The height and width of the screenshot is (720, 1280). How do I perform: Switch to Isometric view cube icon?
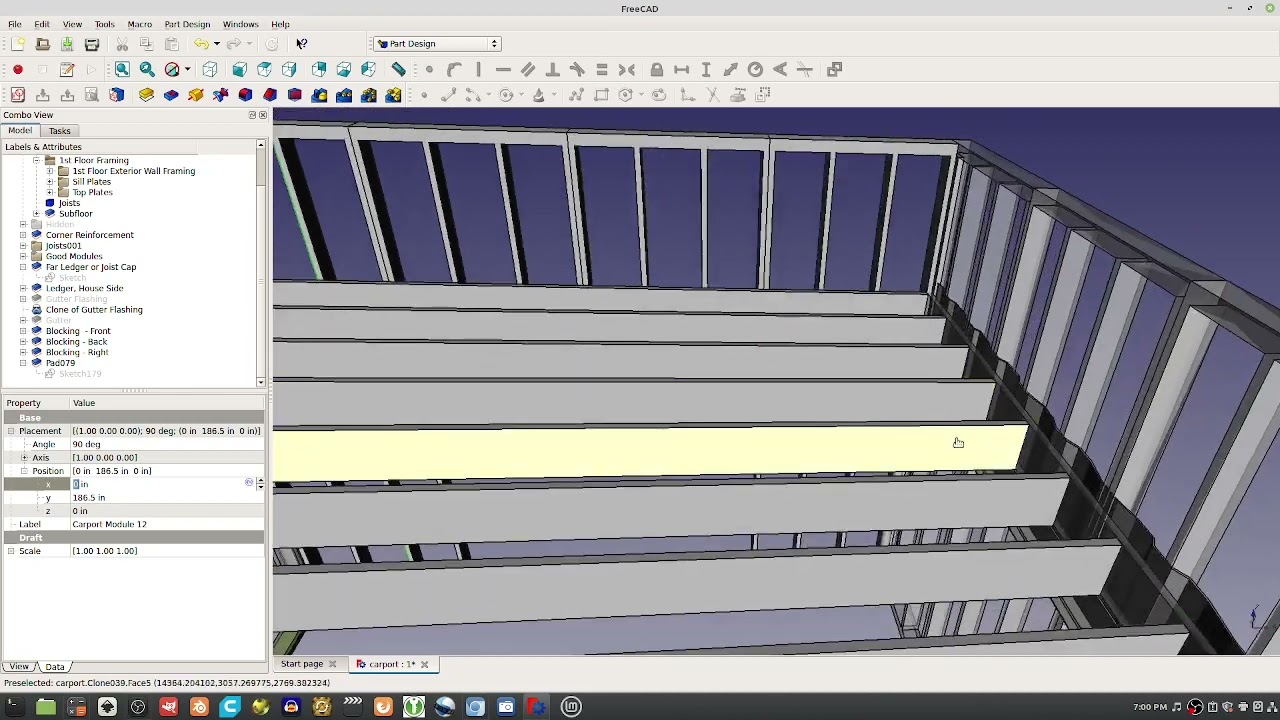click(210, 69)
